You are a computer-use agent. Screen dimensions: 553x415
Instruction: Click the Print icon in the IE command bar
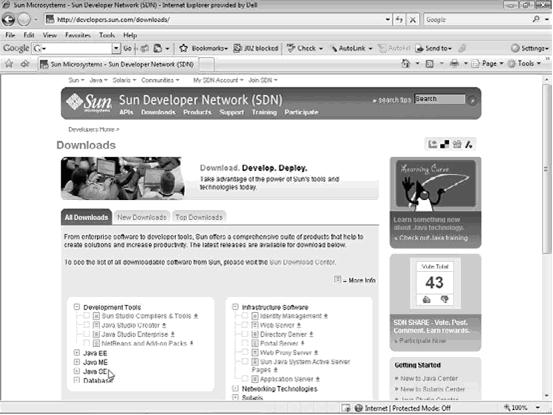click(x=454, y=63)
